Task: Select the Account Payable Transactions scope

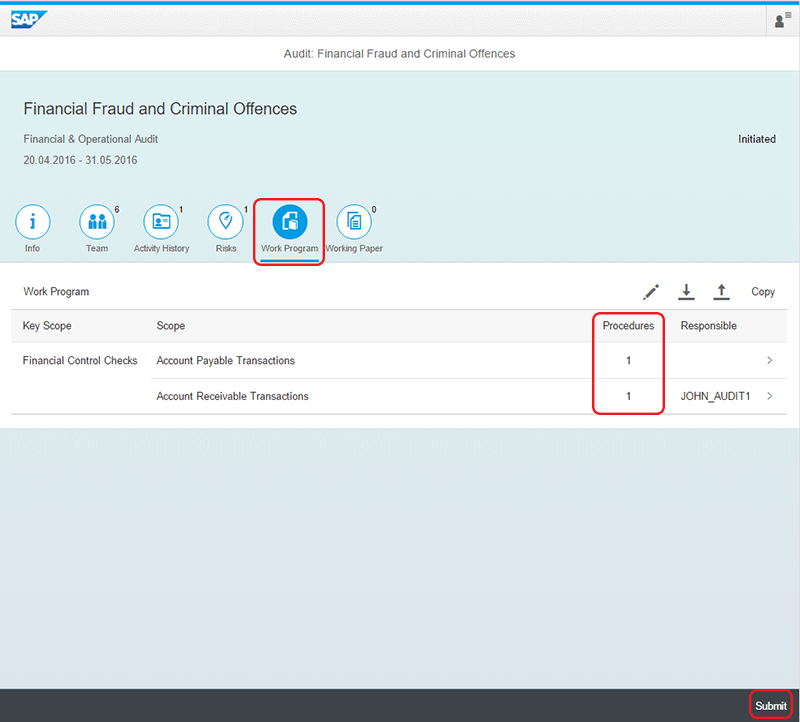Action: (x=225, y=361)
